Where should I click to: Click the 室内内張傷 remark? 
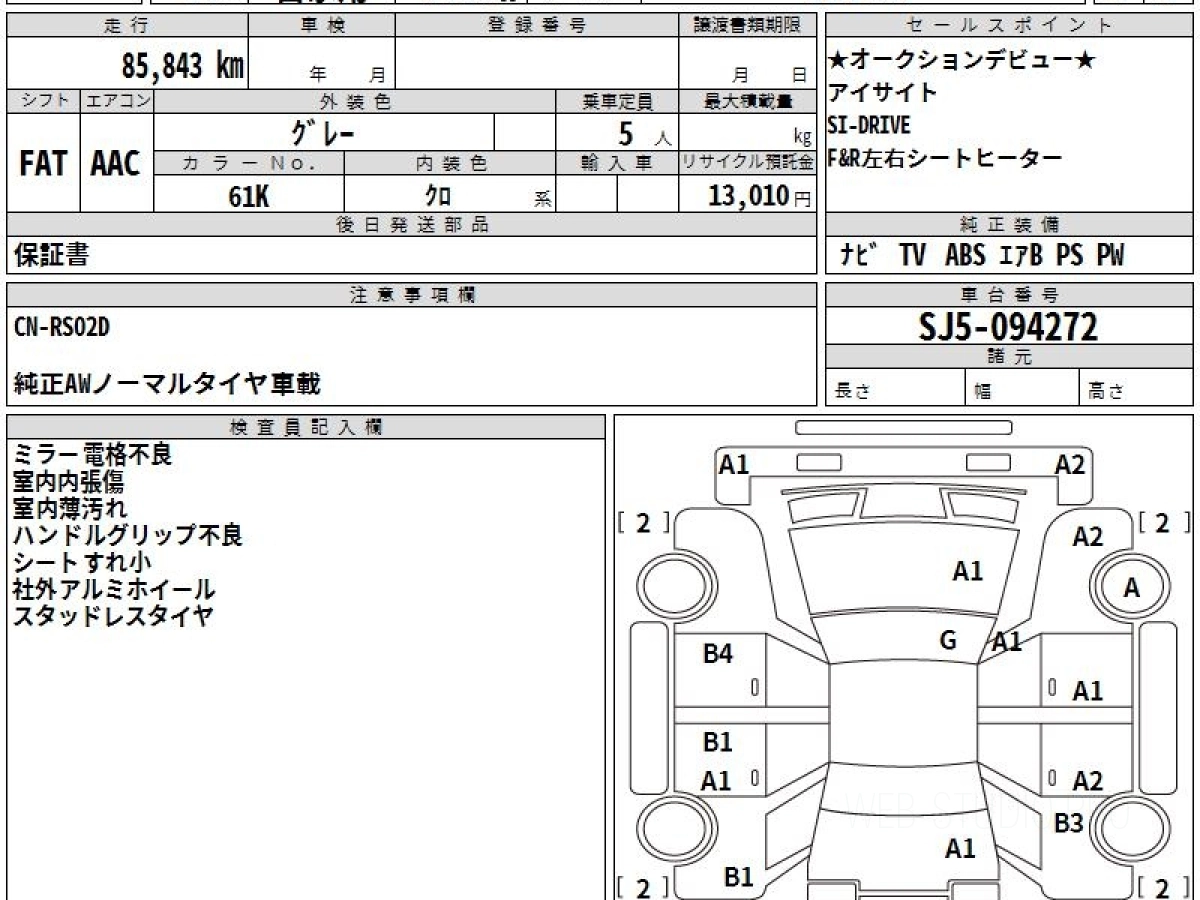[68, 482]
